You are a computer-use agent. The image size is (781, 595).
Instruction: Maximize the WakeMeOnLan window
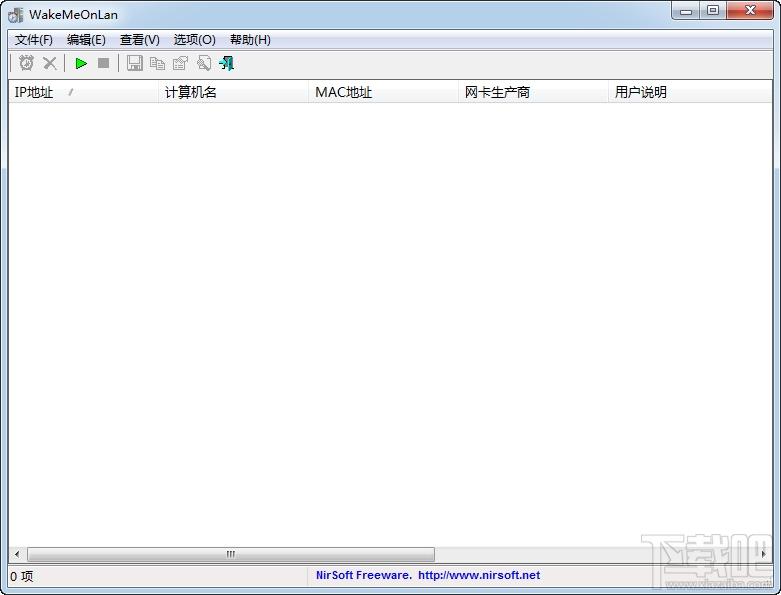point(713,10)
